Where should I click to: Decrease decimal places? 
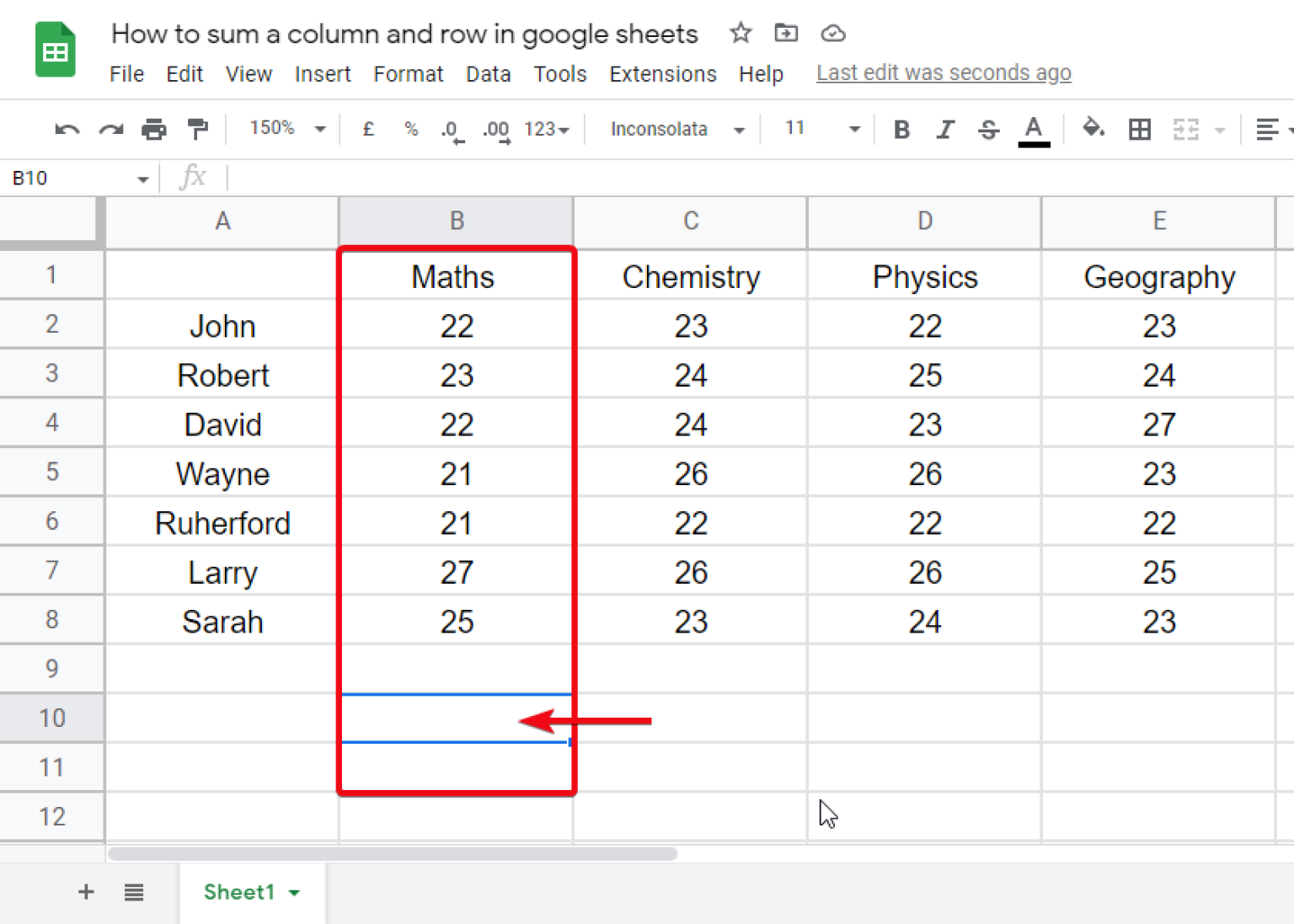click(x=452, y=130)
